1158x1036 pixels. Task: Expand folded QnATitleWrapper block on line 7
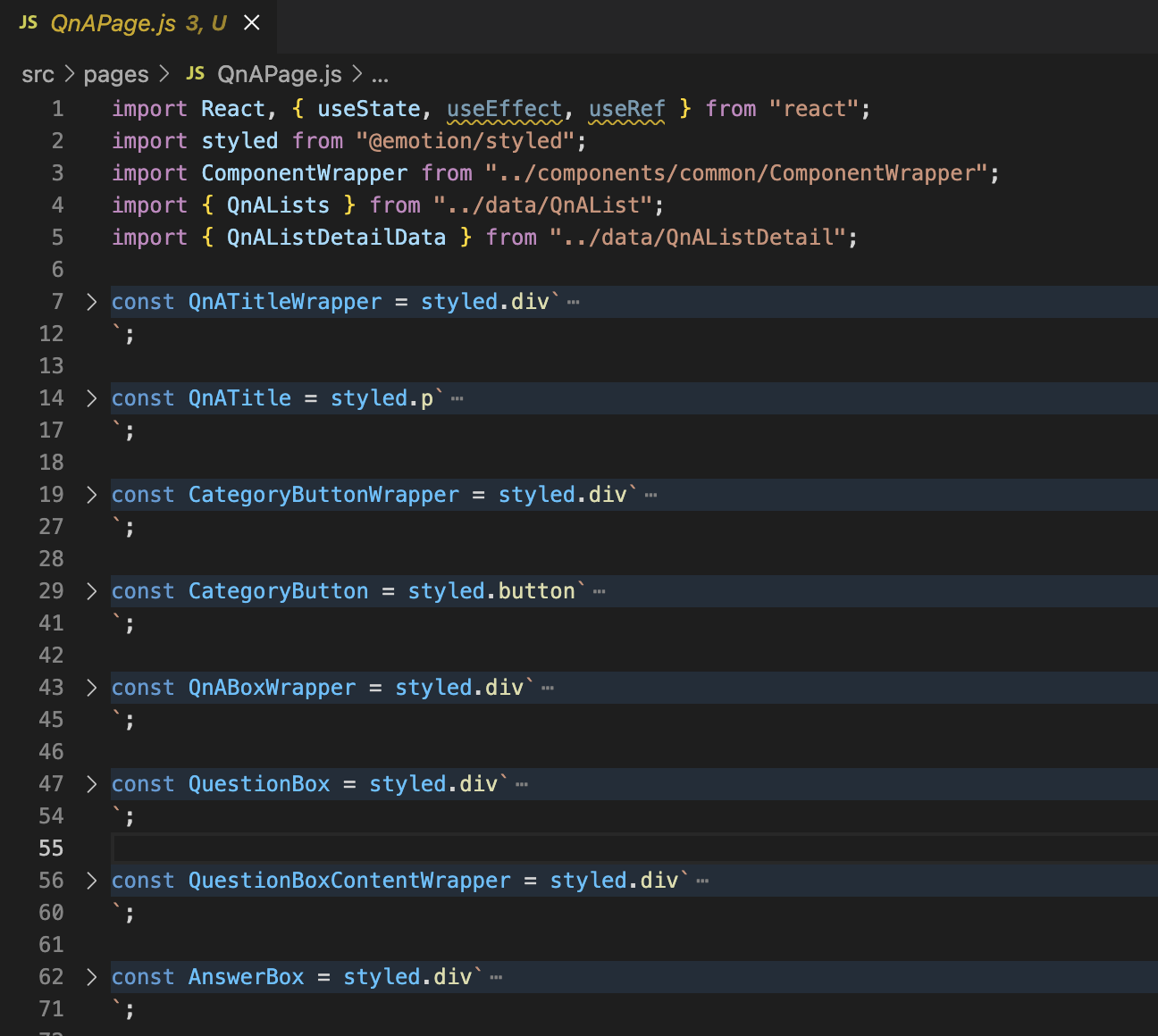91,302
